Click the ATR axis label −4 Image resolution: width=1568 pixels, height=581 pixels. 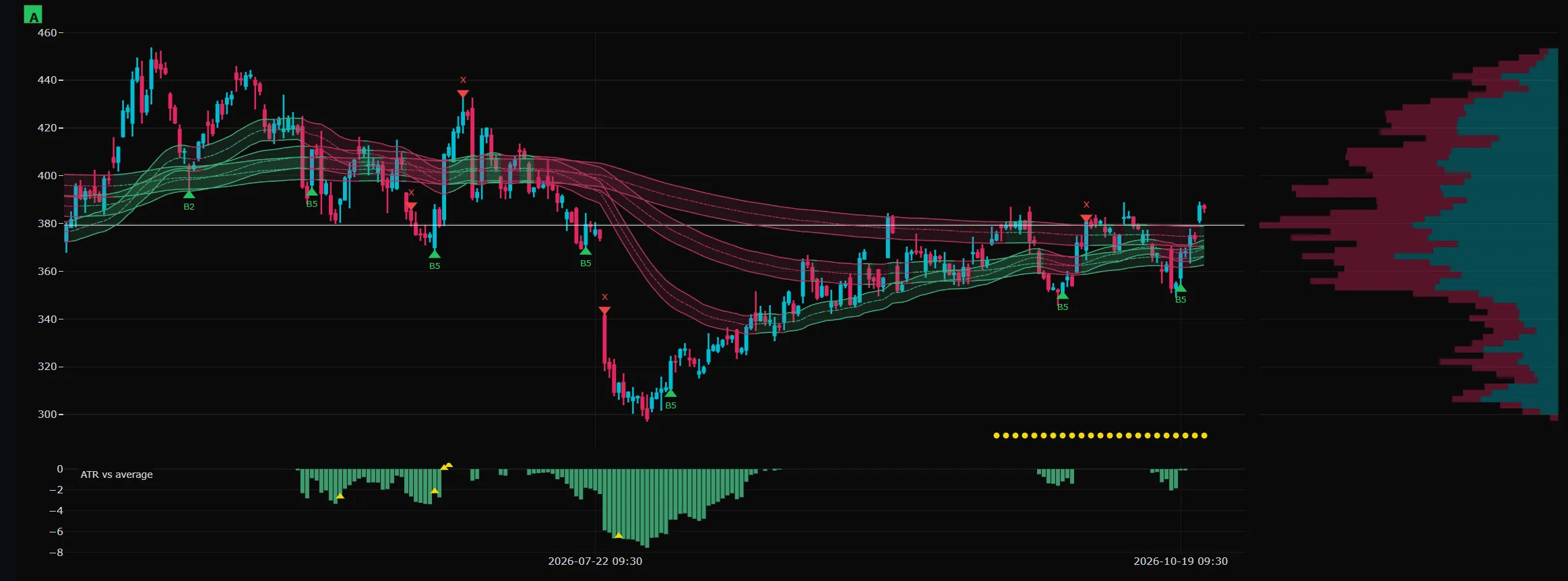pyautogui.click(x=56, y=511)
